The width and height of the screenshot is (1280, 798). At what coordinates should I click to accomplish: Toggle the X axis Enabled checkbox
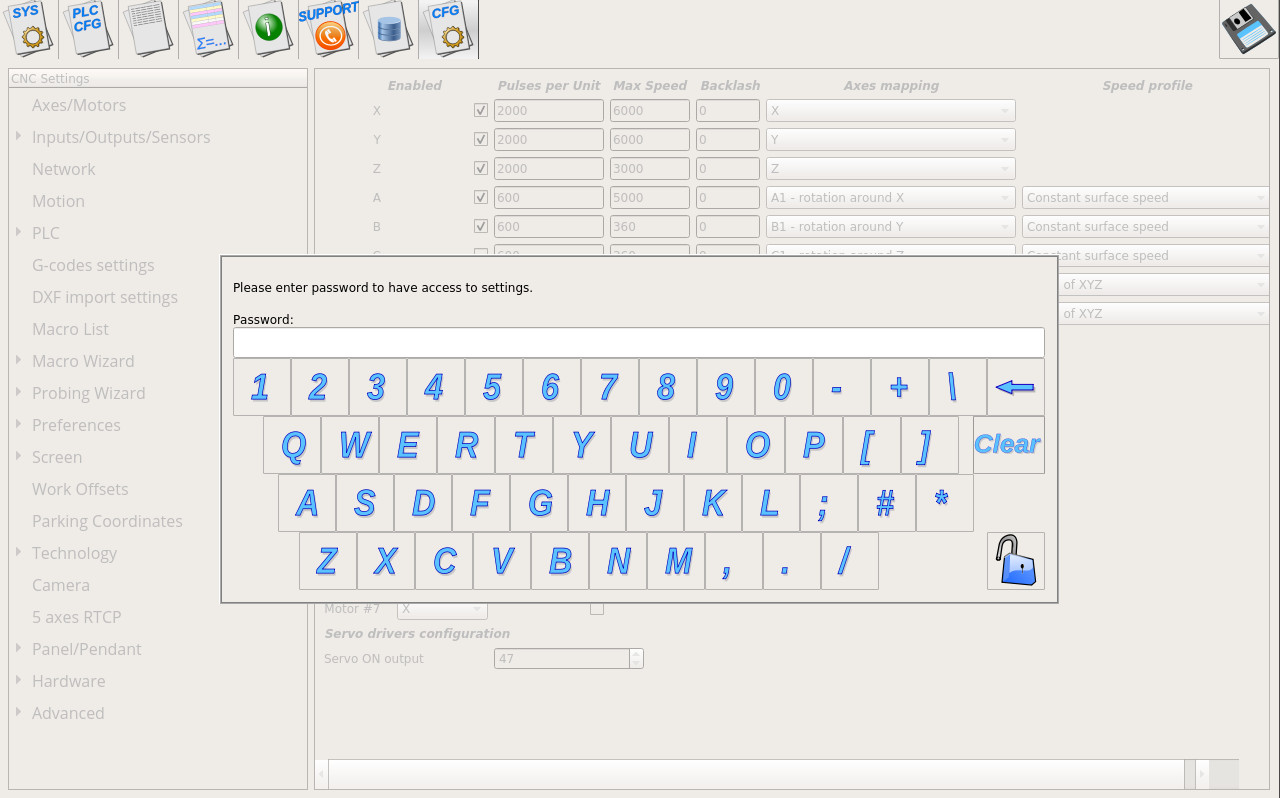(481, 111)
